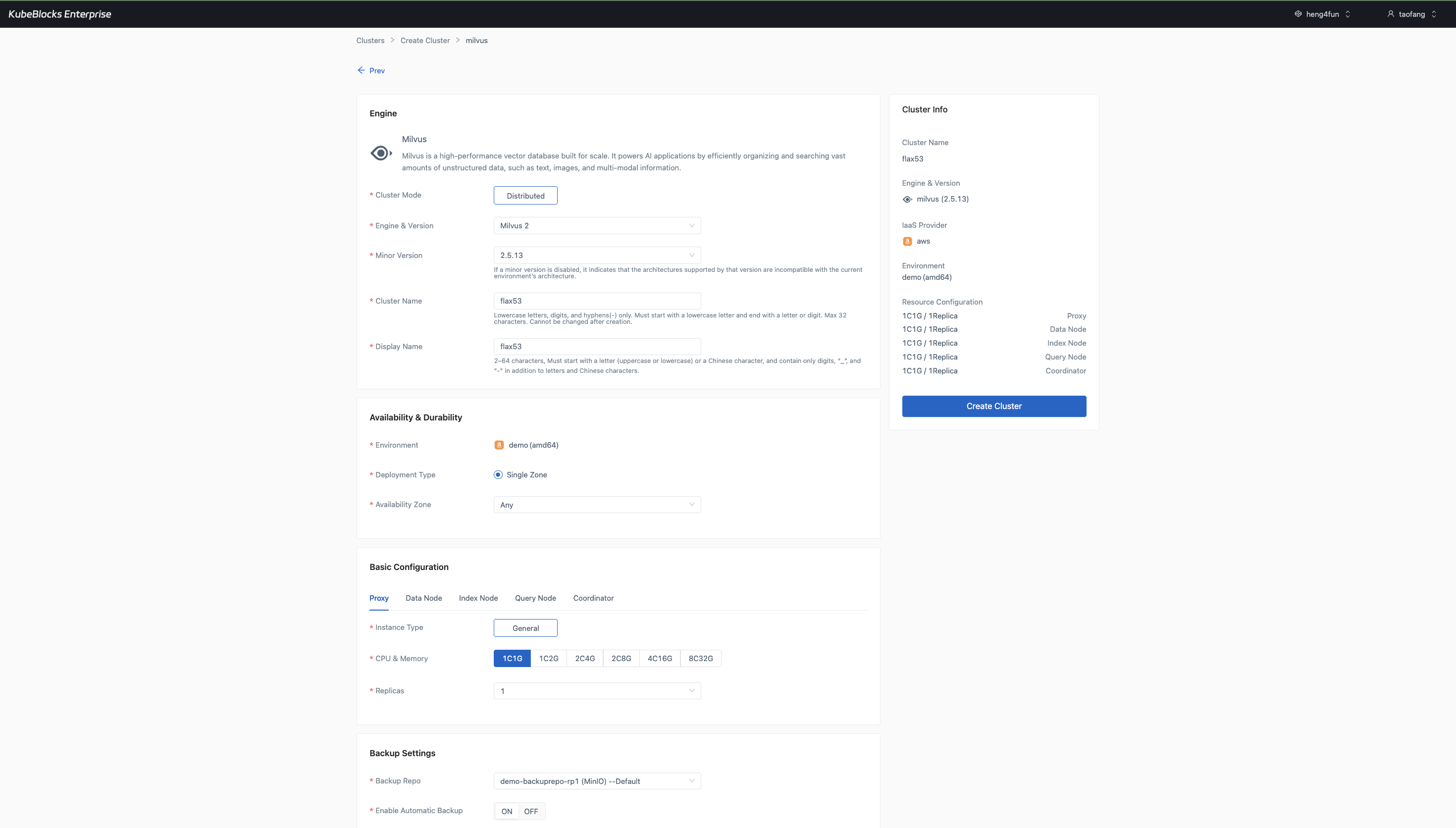Go to Create Cluster breadcrumb link
This screenshot has height=828, width=1456.
425,41
